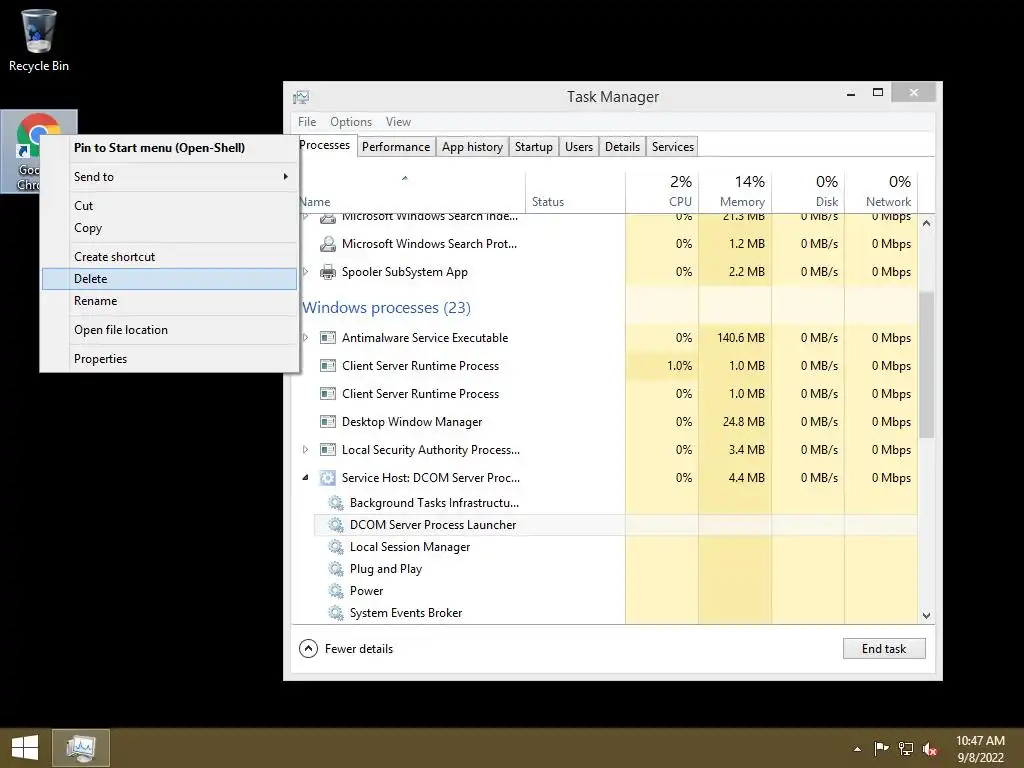
Task: Switch to the Performance tab
Action: point(396,147)
